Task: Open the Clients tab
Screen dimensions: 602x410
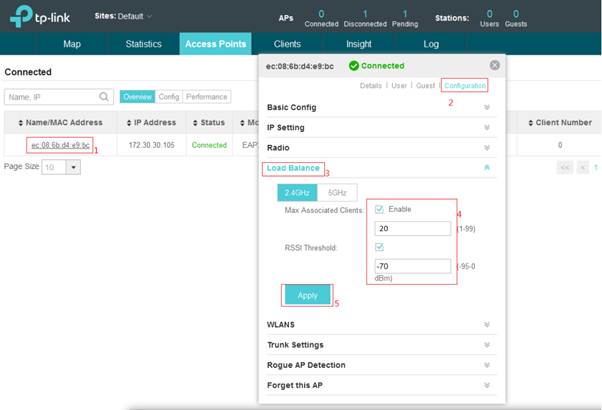Action: pyautogui.click(x=287, y=44)
